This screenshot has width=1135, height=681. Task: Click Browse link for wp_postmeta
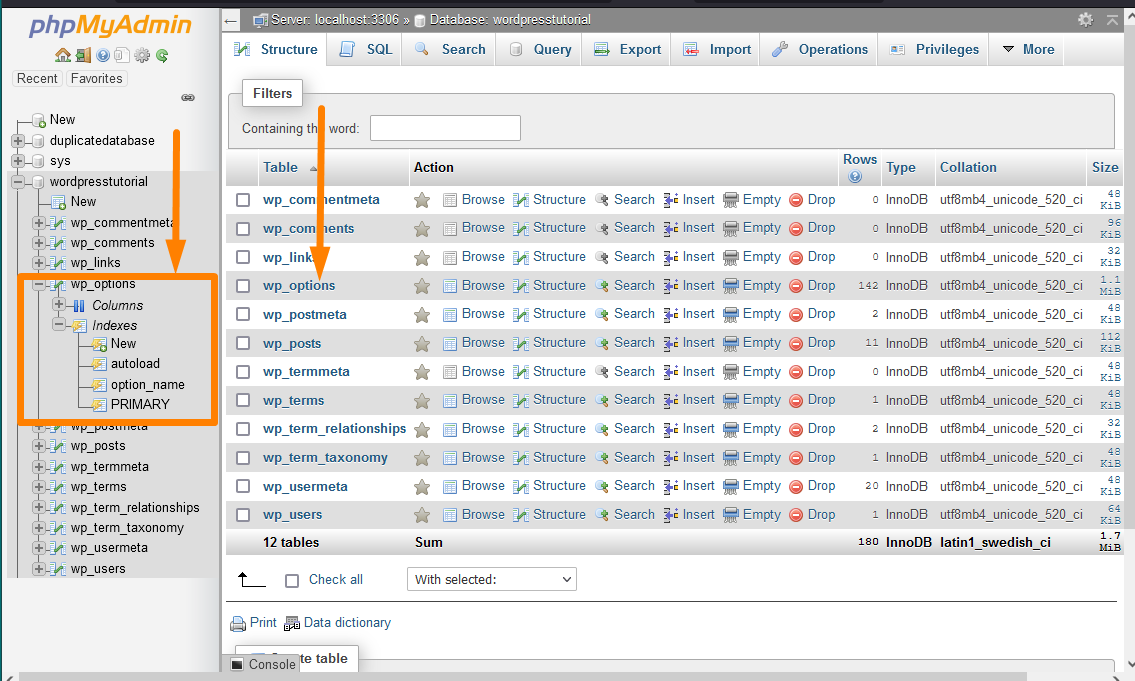coord(482,314)
